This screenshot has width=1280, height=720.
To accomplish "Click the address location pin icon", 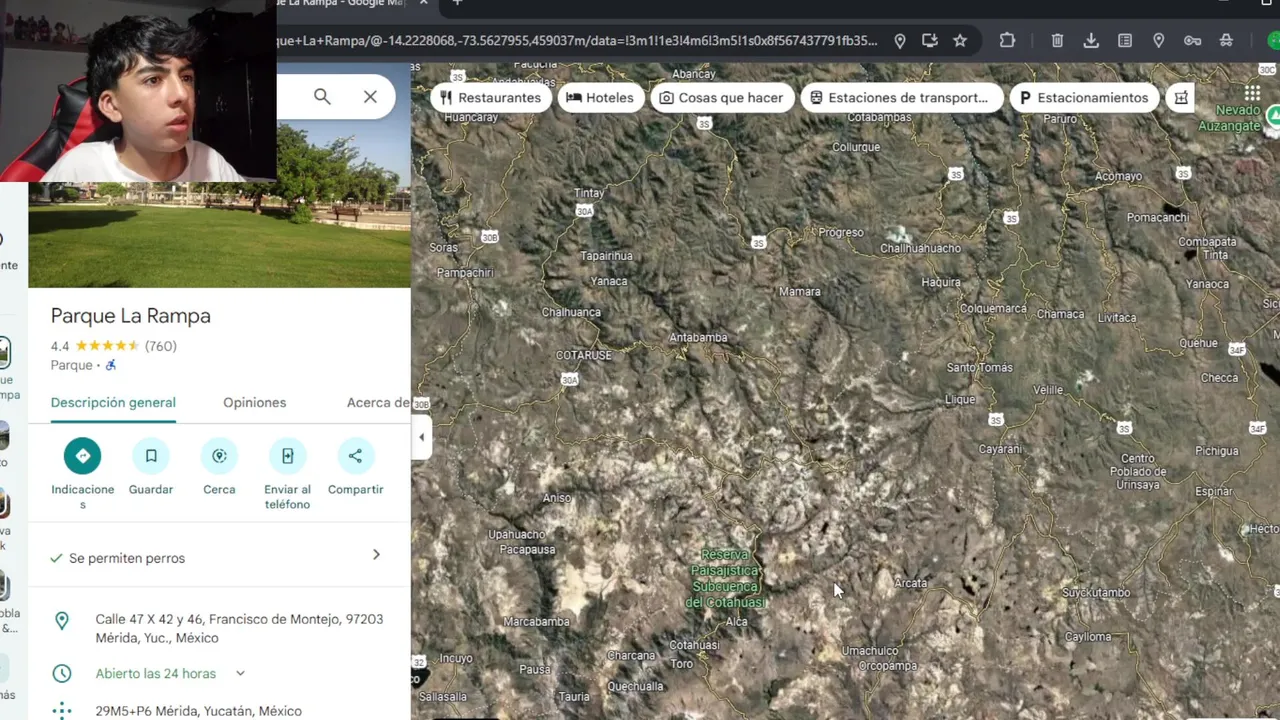I will tap(62, 621).
